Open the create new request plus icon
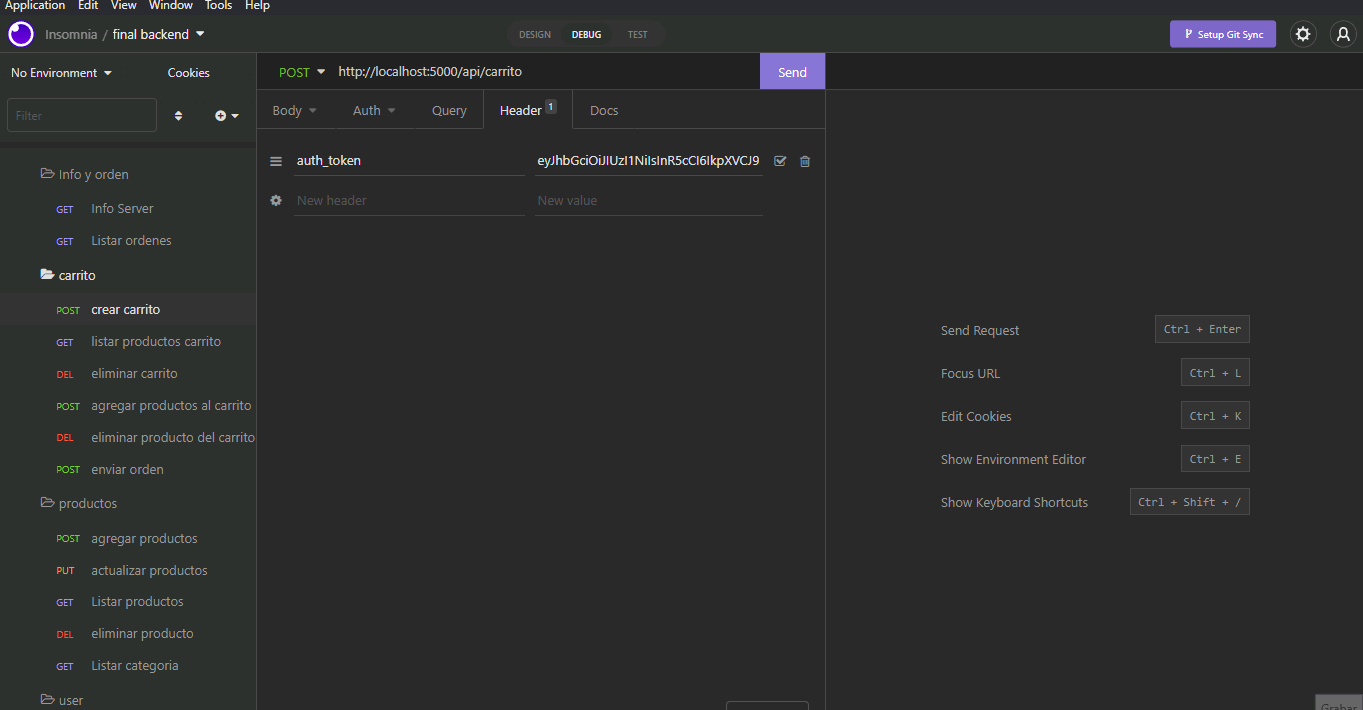The width and height of the screenshot is (1363, 710). pos(222,115)
